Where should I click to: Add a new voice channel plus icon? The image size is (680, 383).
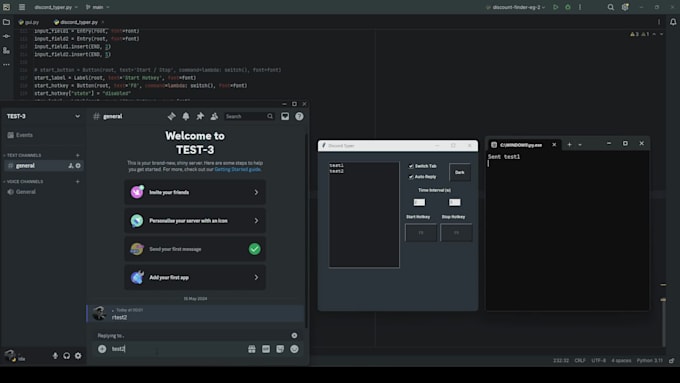78,181
